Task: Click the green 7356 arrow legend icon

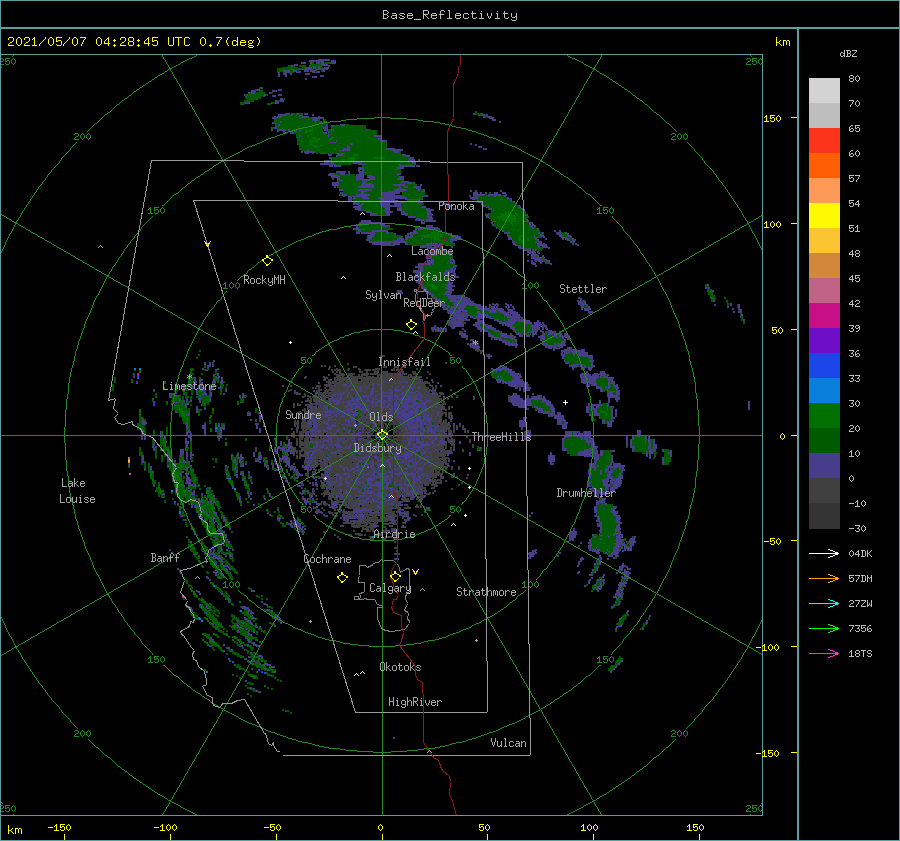Action: point(824,629)
